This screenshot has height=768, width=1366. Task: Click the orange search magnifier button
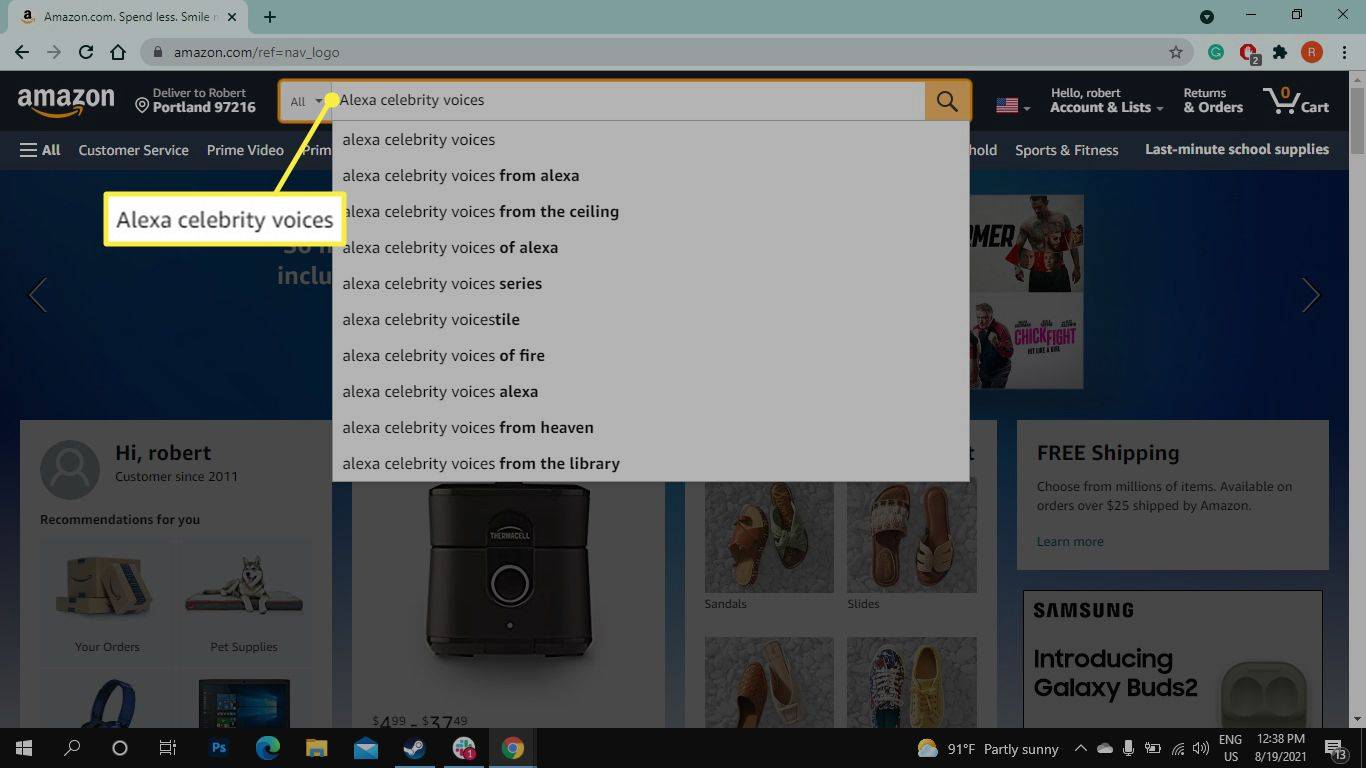(x=947, y=101)
